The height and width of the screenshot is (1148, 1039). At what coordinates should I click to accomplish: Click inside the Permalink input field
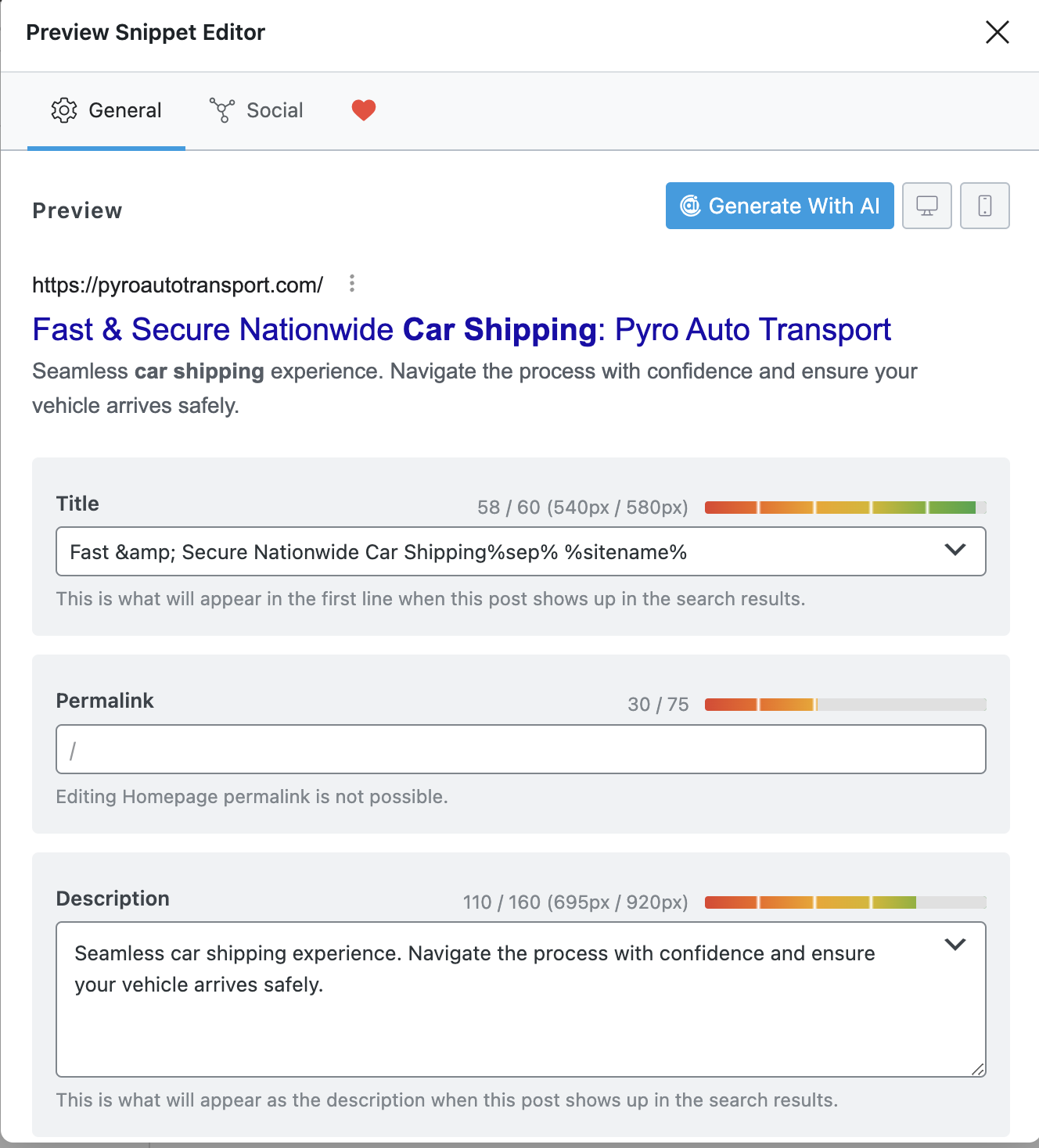coord(521,749)
